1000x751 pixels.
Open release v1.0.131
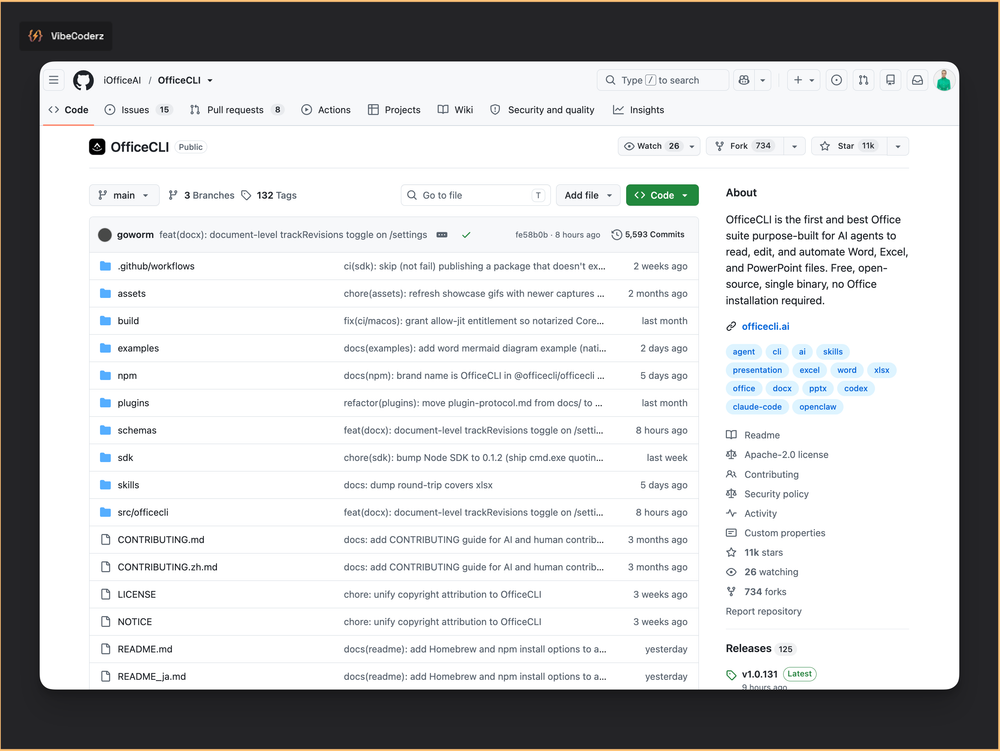760,674
